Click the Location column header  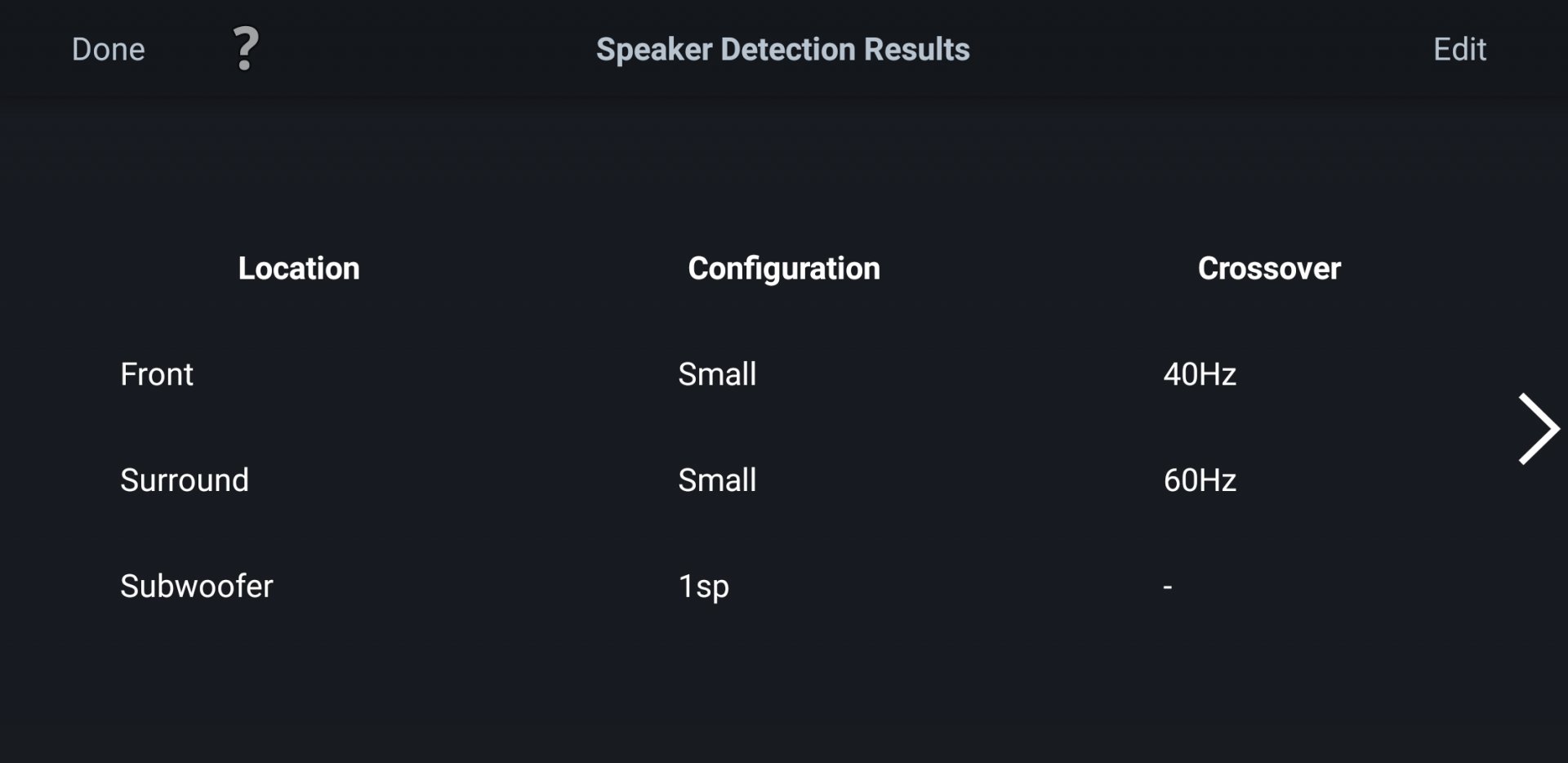pyautogui.click(x=299, y=269)
